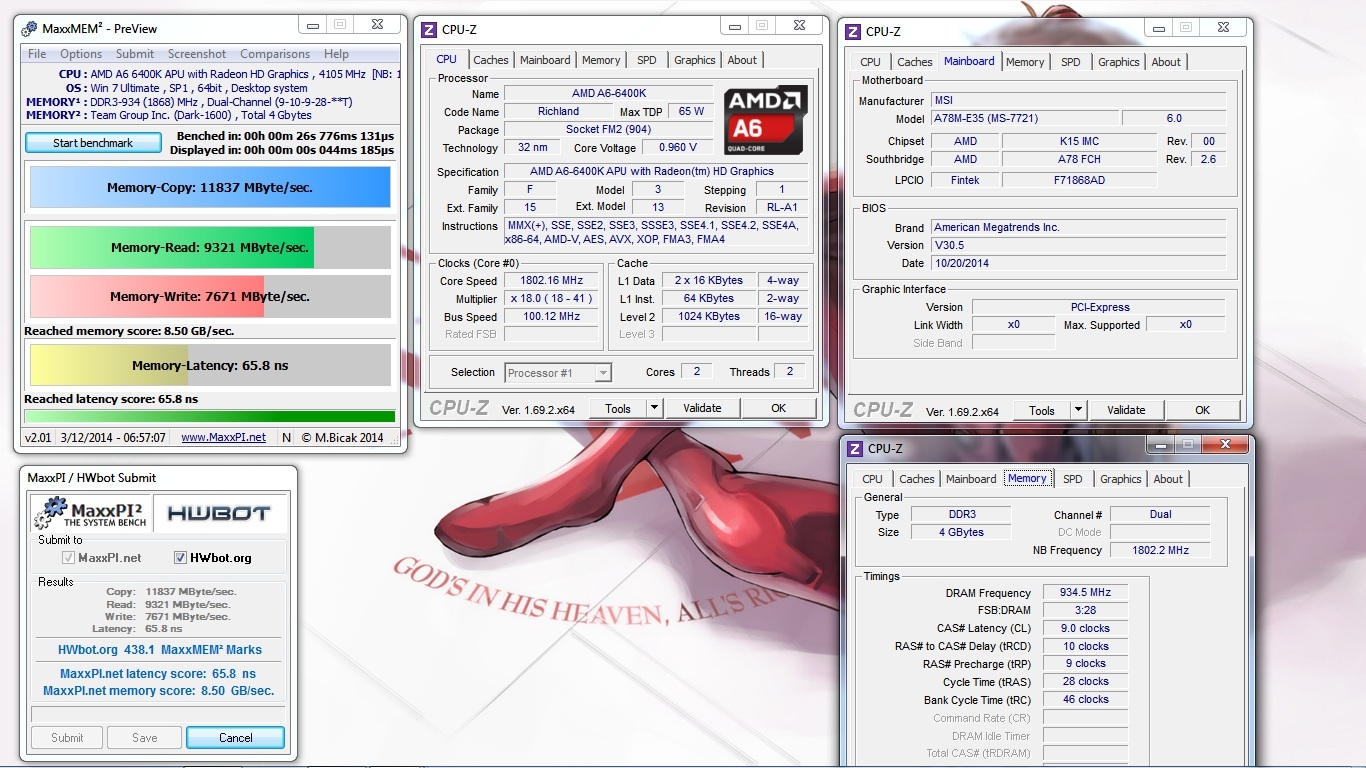The height and width of the screenshot is (768, 1366).
Task: Click the AMD A6 logo in CPU-Z
Action: [765, 120]
